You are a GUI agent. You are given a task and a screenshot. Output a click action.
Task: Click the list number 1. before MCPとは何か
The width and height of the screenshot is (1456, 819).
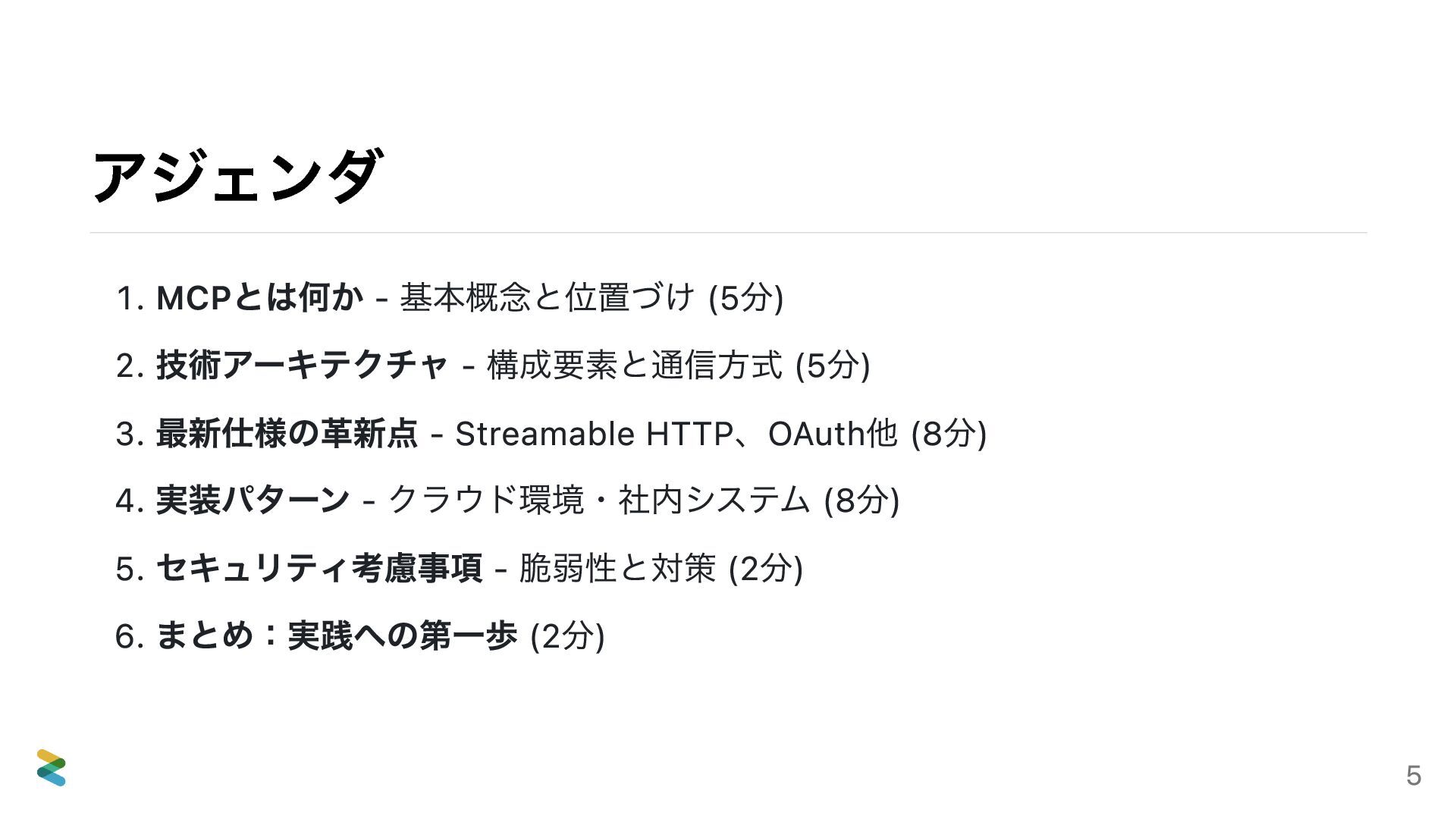click(130, 298)
